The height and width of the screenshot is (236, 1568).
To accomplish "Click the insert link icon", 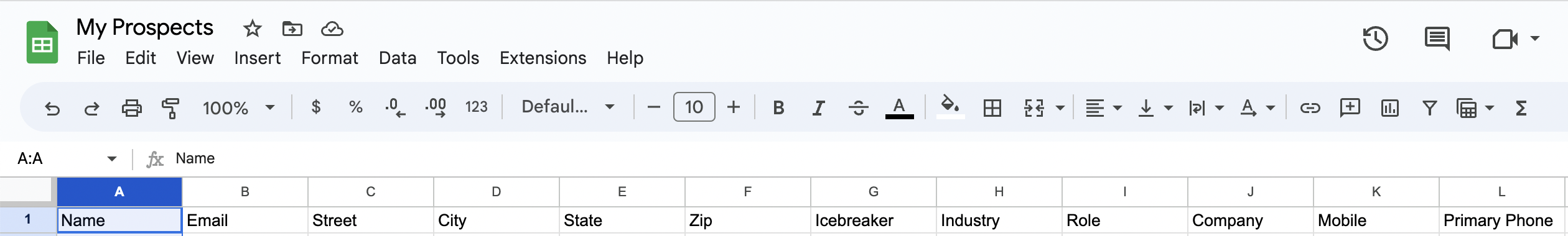I will tap(1310, 108).
